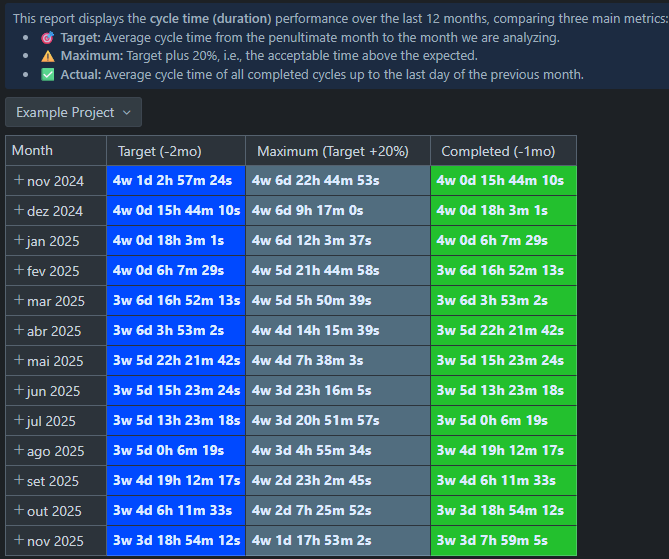This screenshot has height=559, width=669.
Task: Click the Maximum (Target +20%) header
Action: tap(332, 151)
